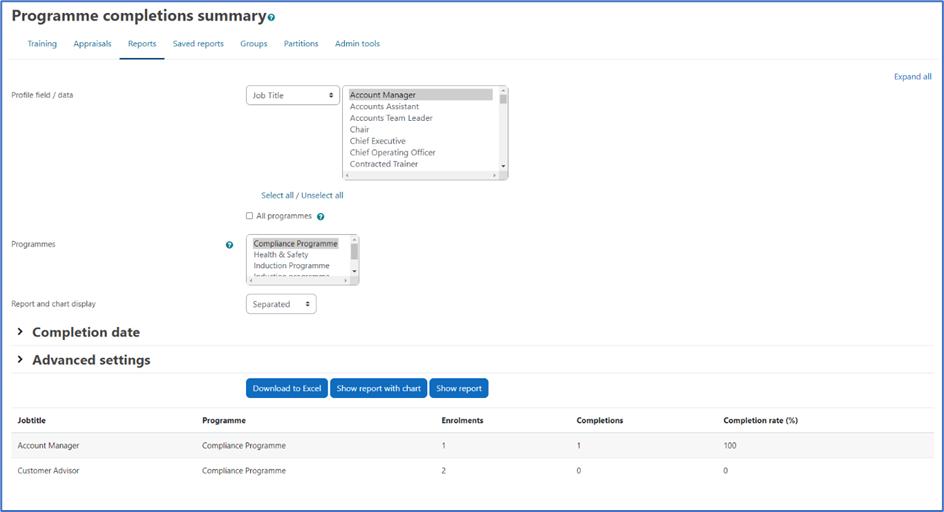Viewport: 944px width, 512px height.
Task: Click the Programme column header
Action: pyautogui.click(x=224, y=420)
